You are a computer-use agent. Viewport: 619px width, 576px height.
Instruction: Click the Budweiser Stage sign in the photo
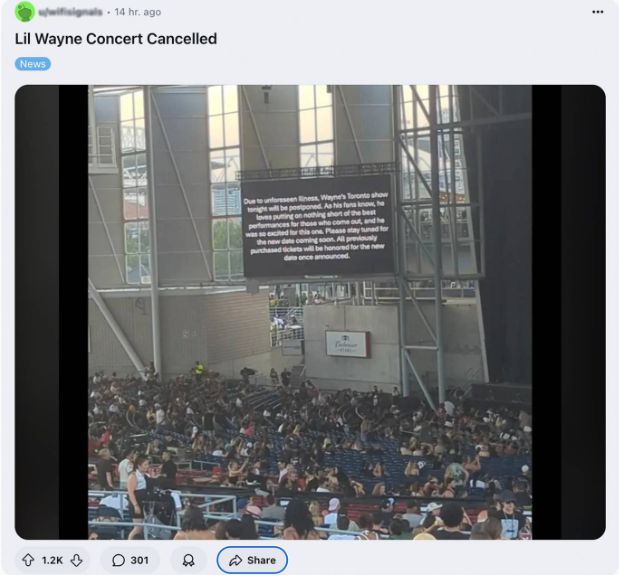pyautogui.click(x=347, y=344)
